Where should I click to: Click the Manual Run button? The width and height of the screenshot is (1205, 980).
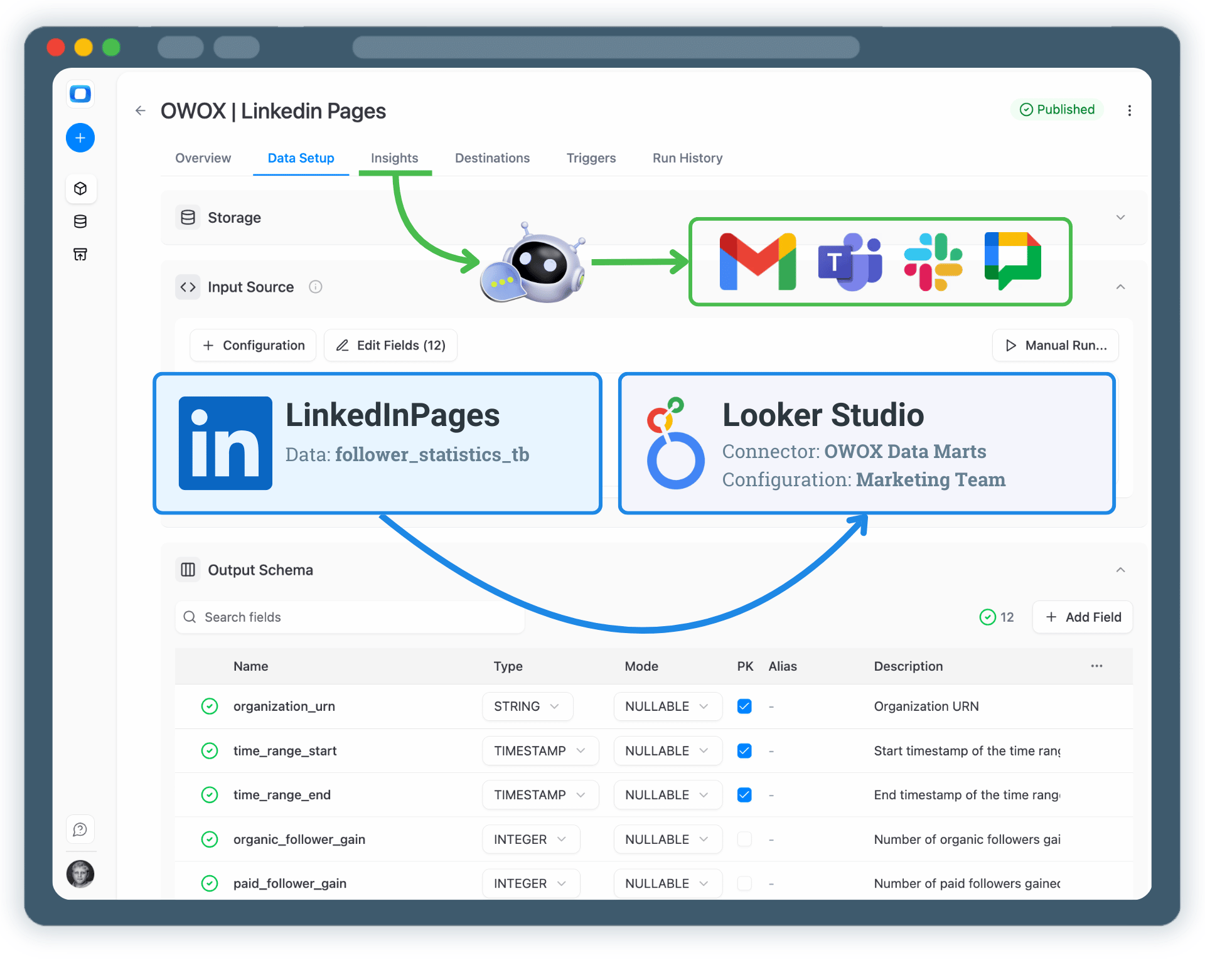tap(1054, 345)
